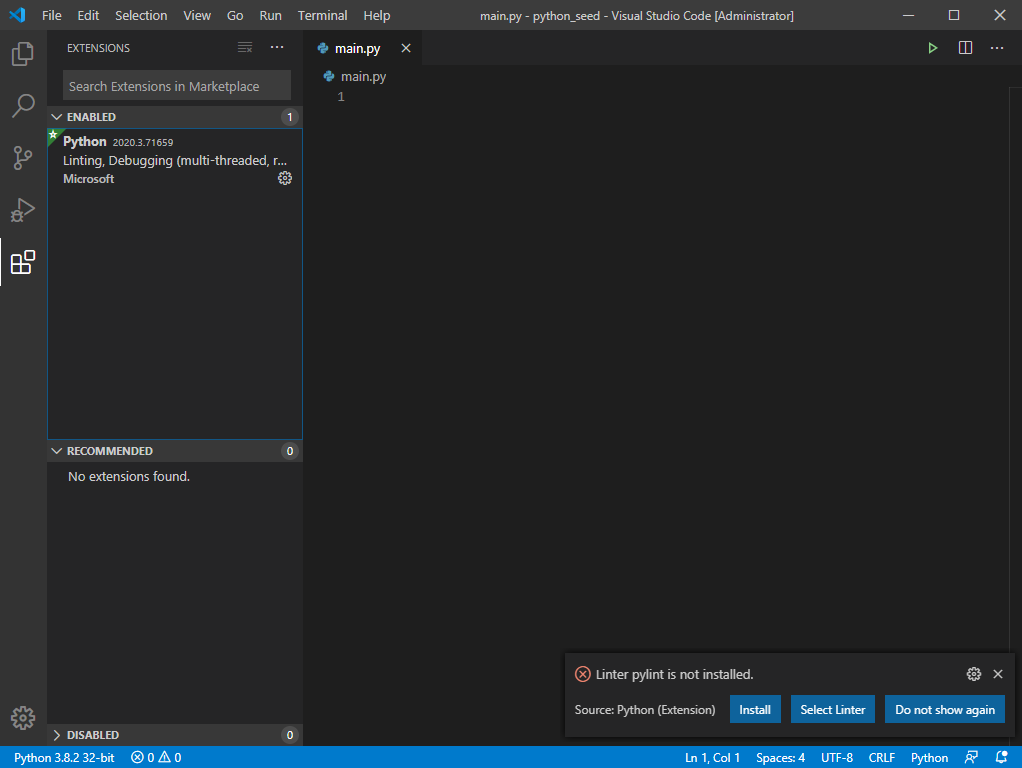Image resolution: width=1022 pixels, height=768 pixels.
Task: Open notifications bell in status bar
Action: [1002, 758]
